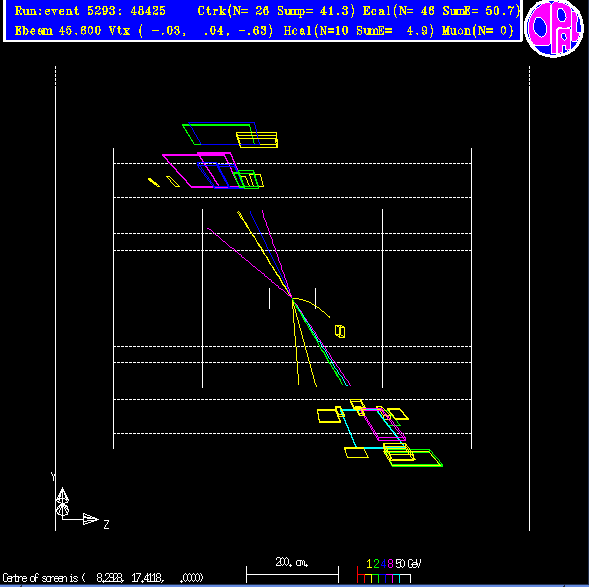This screenshot has width=589, height=587.
Task: Click the Hcal N=10 SumE readout
Action: 358,30
